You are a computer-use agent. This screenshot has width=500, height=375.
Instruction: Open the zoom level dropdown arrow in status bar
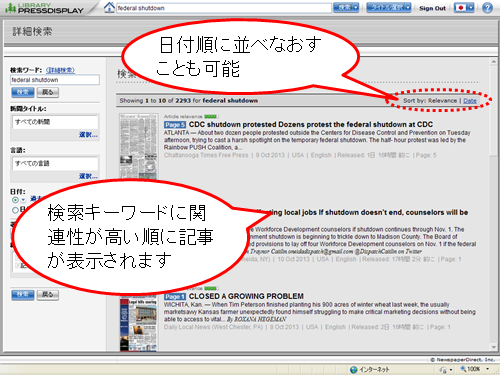point(488,369)
